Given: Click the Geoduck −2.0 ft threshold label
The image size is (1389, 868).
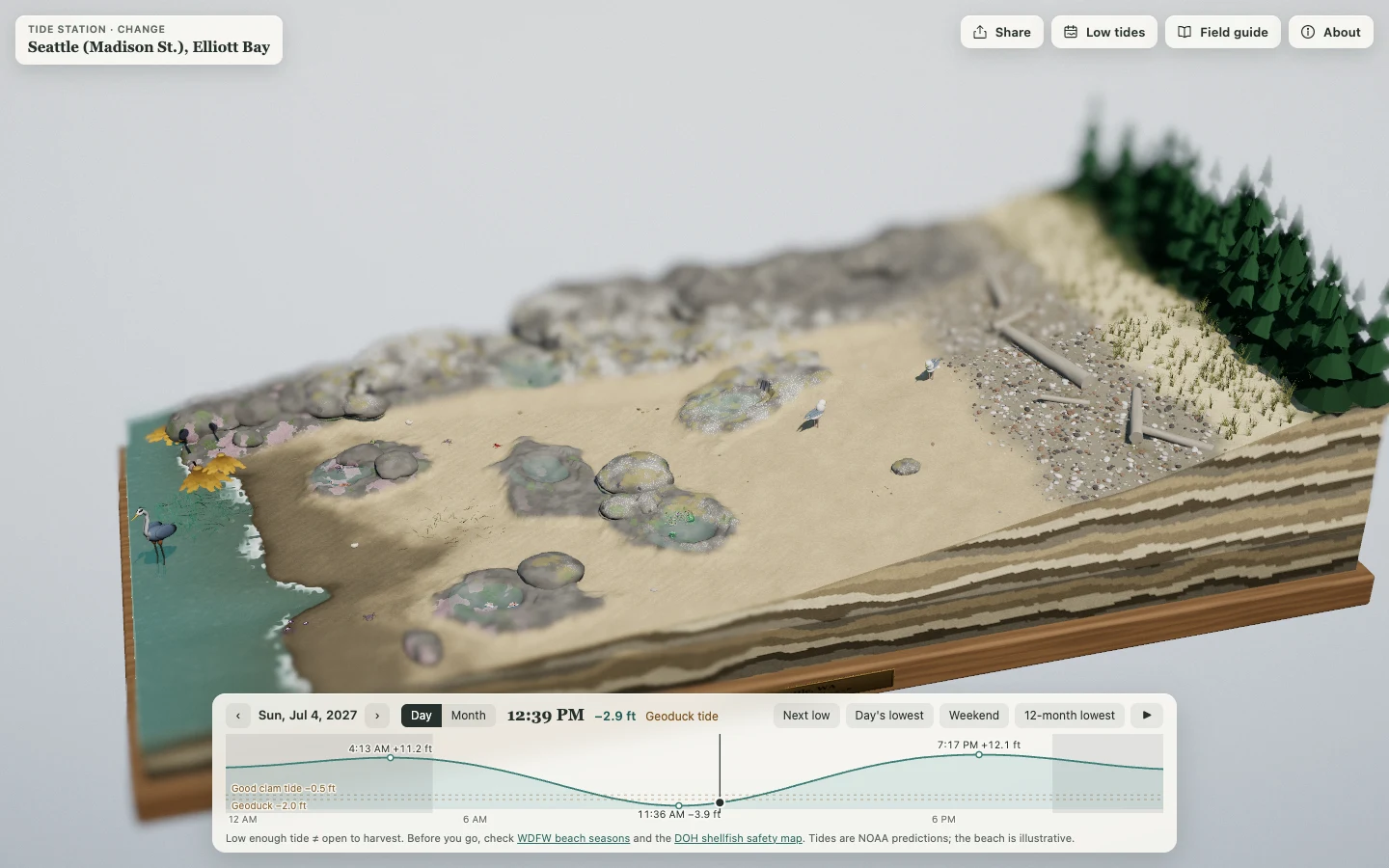Looking at the screenshot, I should point(269,806).
